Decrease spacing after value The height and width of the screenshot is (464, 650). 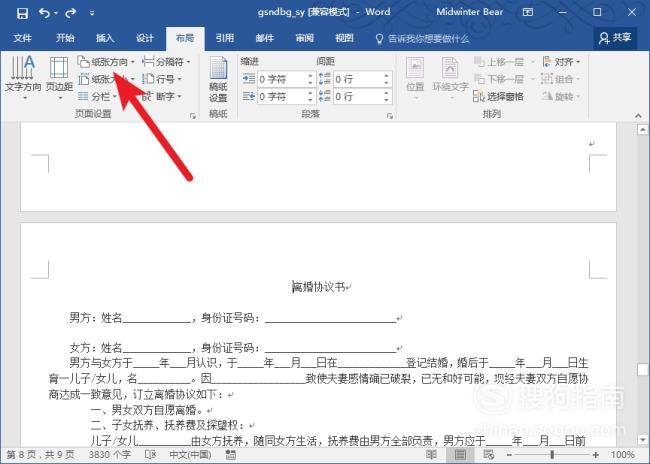(386, 100)
